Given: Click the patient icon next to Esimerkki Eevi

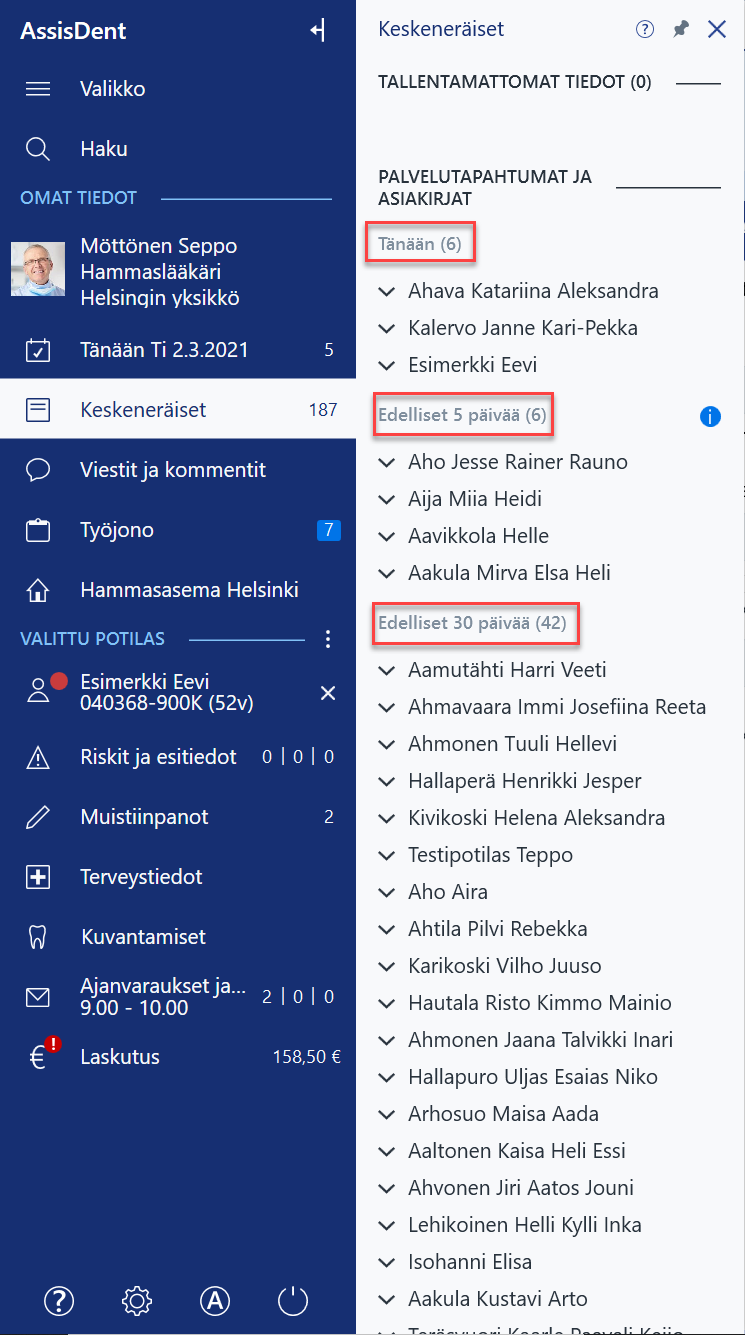Looking at the screenshot, I should click(38, 691).
